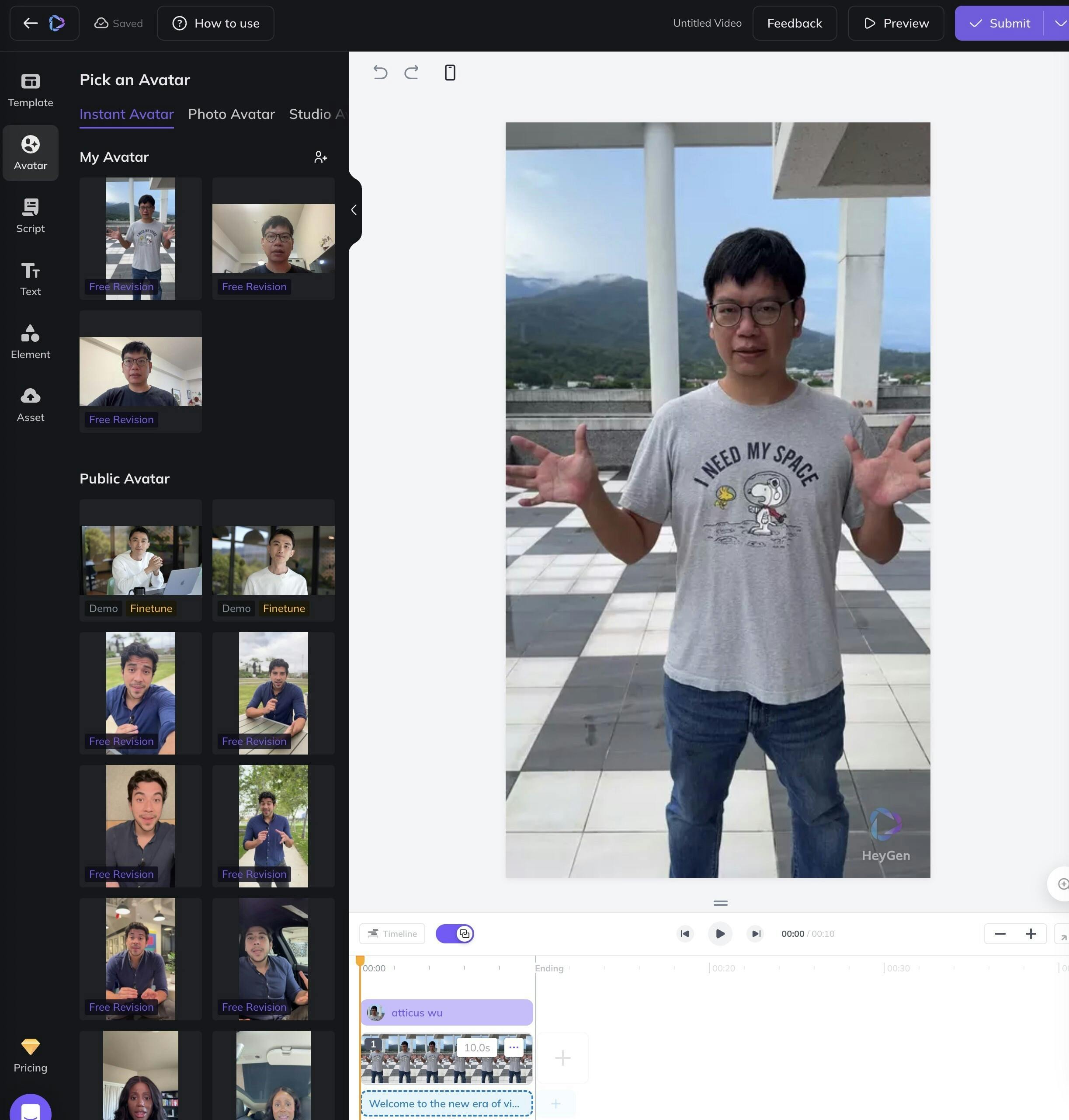Open the Script panel
1069x1120 pixels.
click(x=30, y=216)
